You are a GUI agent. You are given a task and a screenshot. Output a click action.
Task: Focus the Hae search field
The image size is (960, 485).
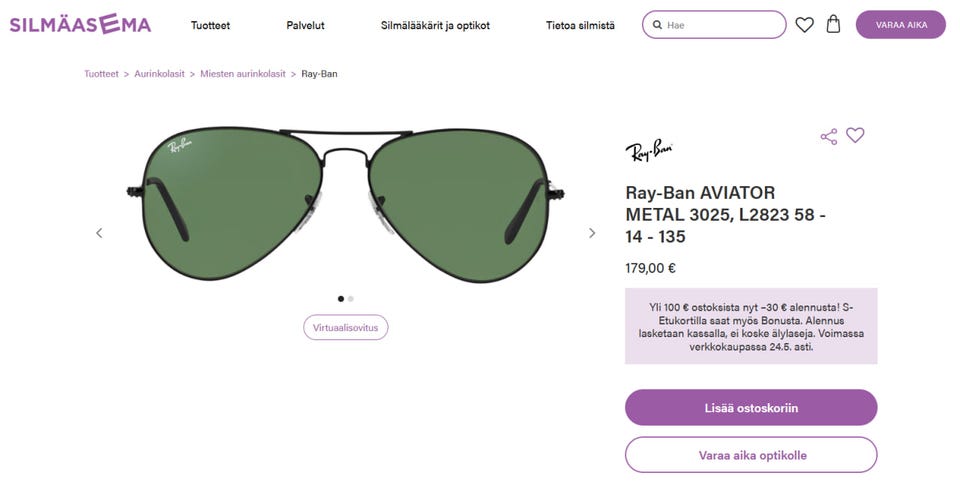tap(714, 25)
